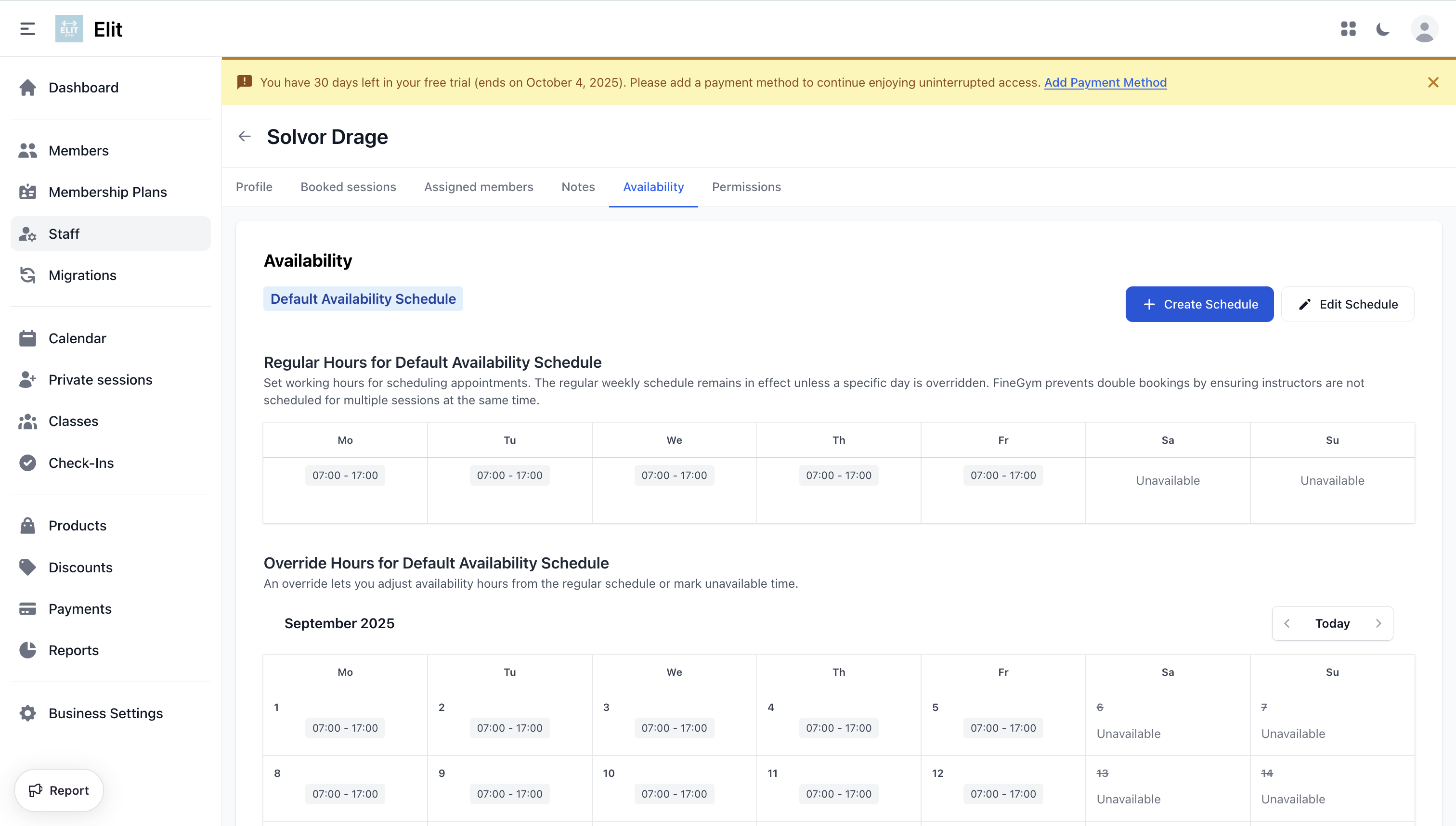
Task: Dismiss the free trial banner
Action: (x=1433, y=83)
